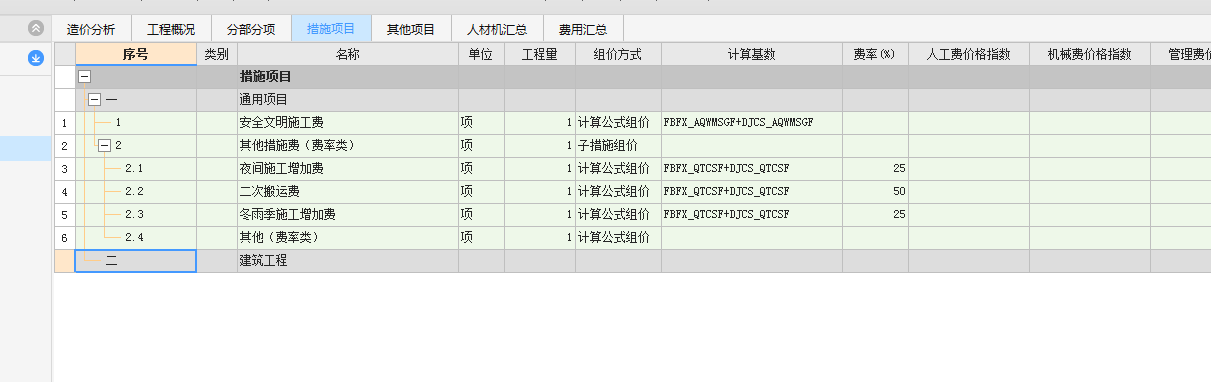1211x382 pixels.
Task: Click the rate 25 for 夜间施工增加费
Action: (x=875, y=168)
